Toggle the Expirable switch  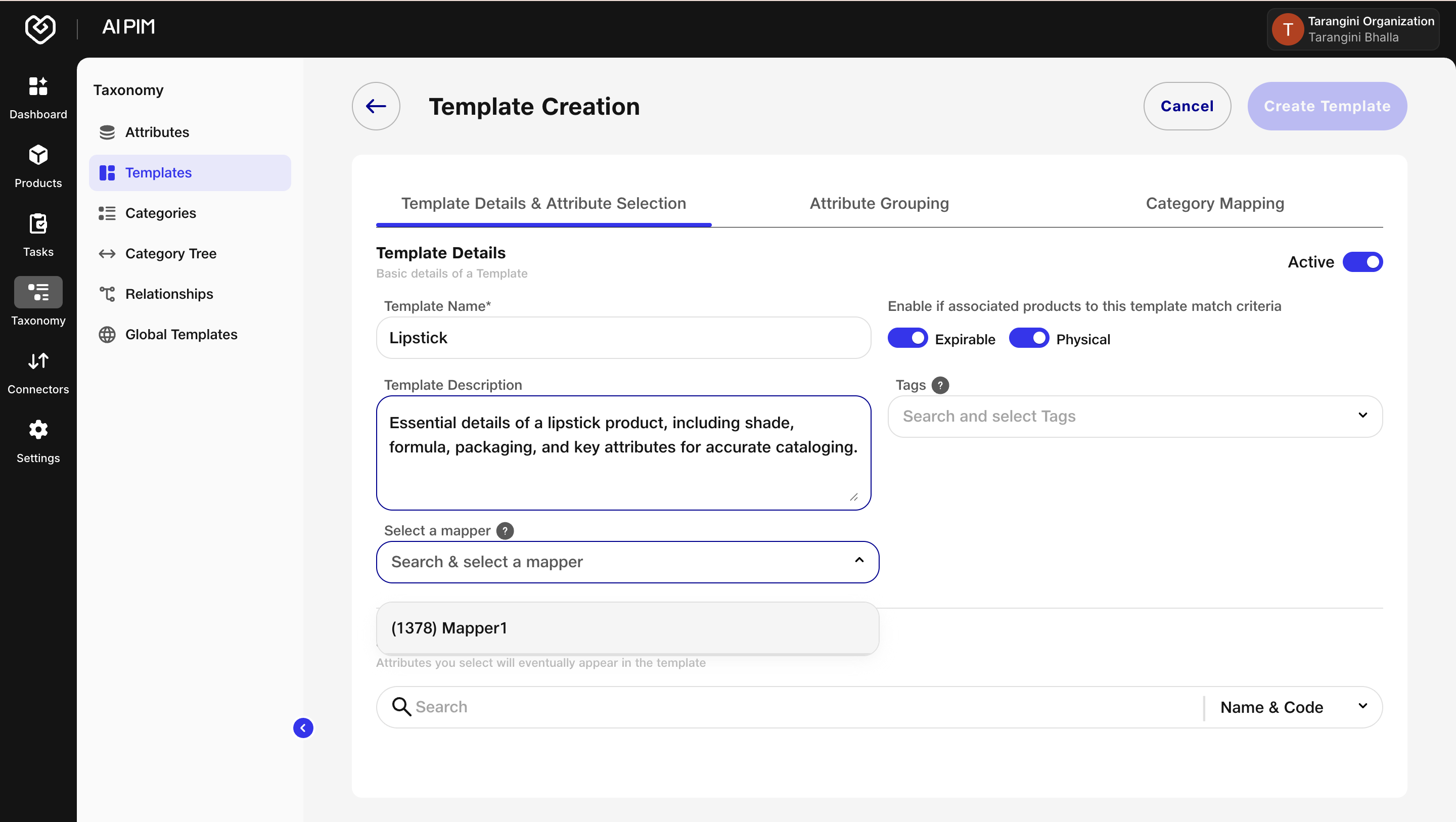907,338
